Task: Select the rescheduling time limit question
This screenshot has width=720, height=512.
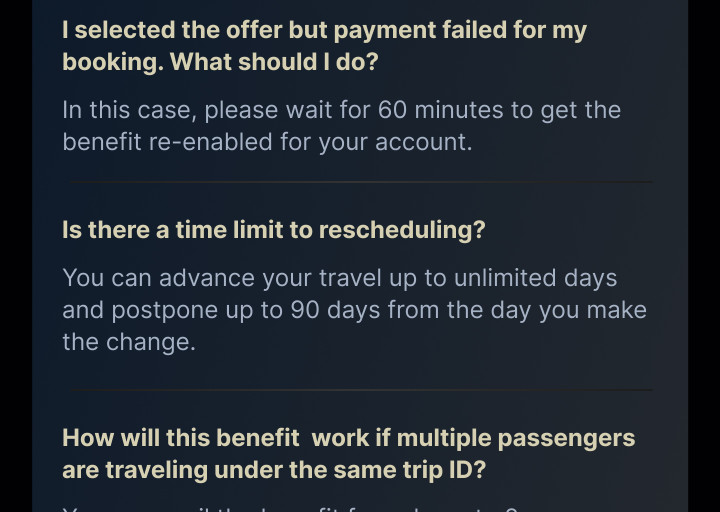Action: click(273, 229)
